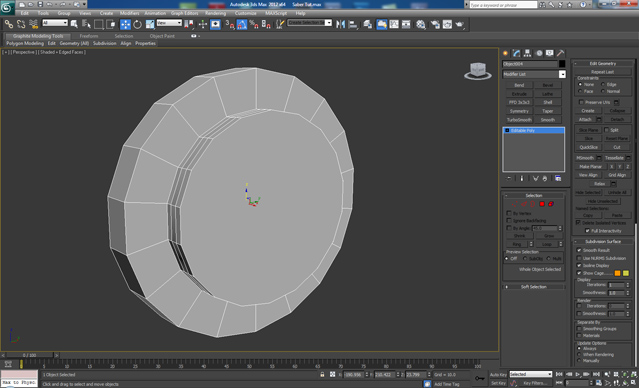This screenshot has height=388, width=639.
Task: Switch to Utilities hammer panel
Action: click(x=561, y=53)
